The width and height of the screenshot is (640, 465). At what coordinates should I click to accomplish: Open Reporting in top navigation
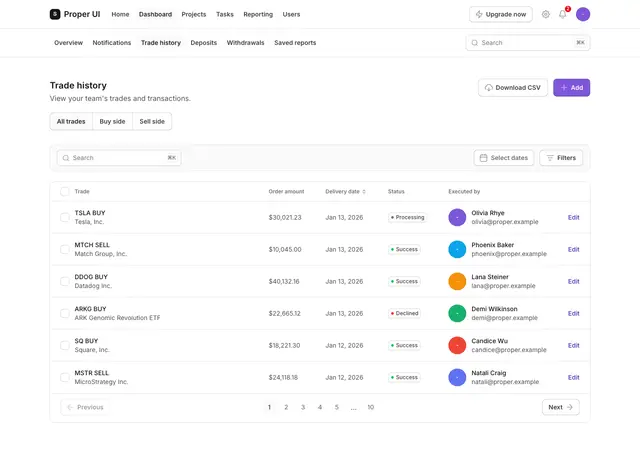click(x=258, y=14)
